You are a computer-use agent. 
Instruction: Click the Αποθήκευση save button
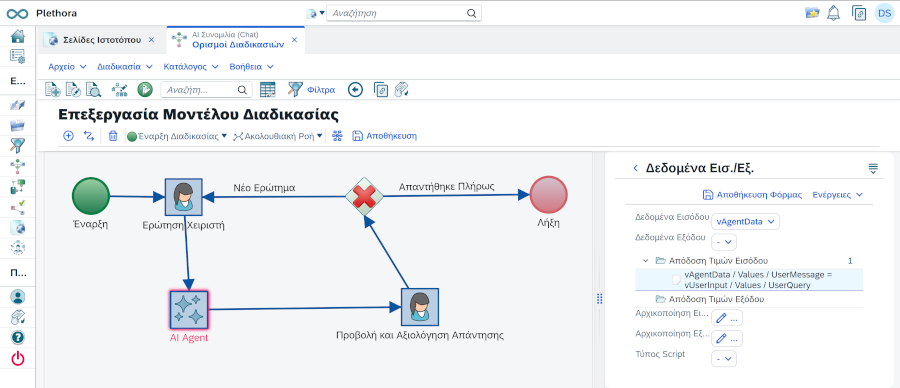384,136
